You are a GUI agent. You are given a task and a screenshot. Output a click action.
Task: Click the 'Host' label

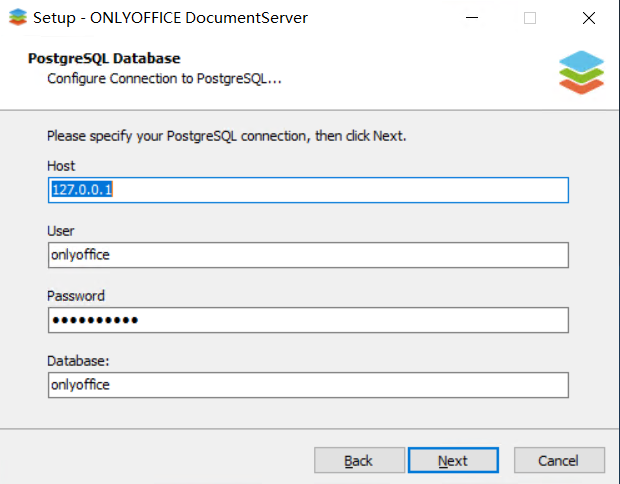point(61,166)
